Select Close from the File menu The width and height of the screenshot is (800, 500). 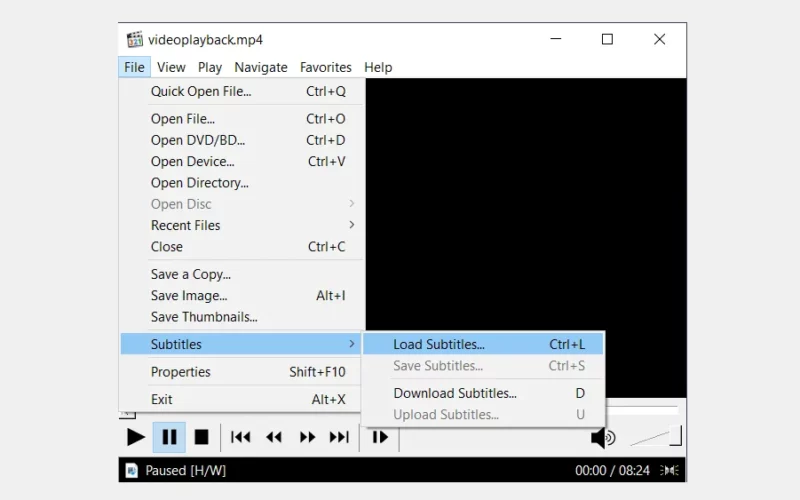click(x=242, y=247)
